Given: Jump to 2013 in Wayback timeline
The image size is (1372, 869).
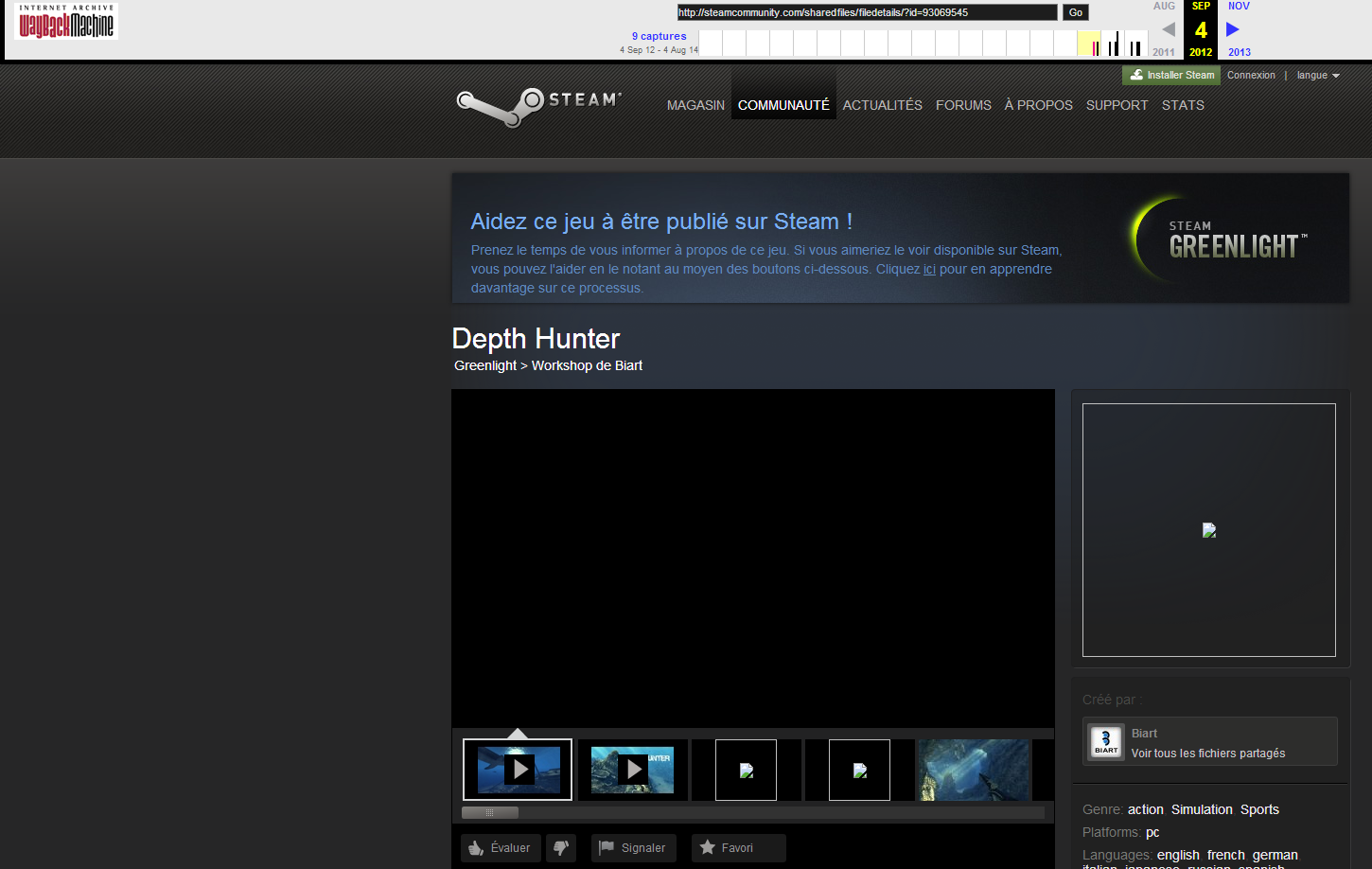Looking at the screenshot, I should (x=1240, y=52).
